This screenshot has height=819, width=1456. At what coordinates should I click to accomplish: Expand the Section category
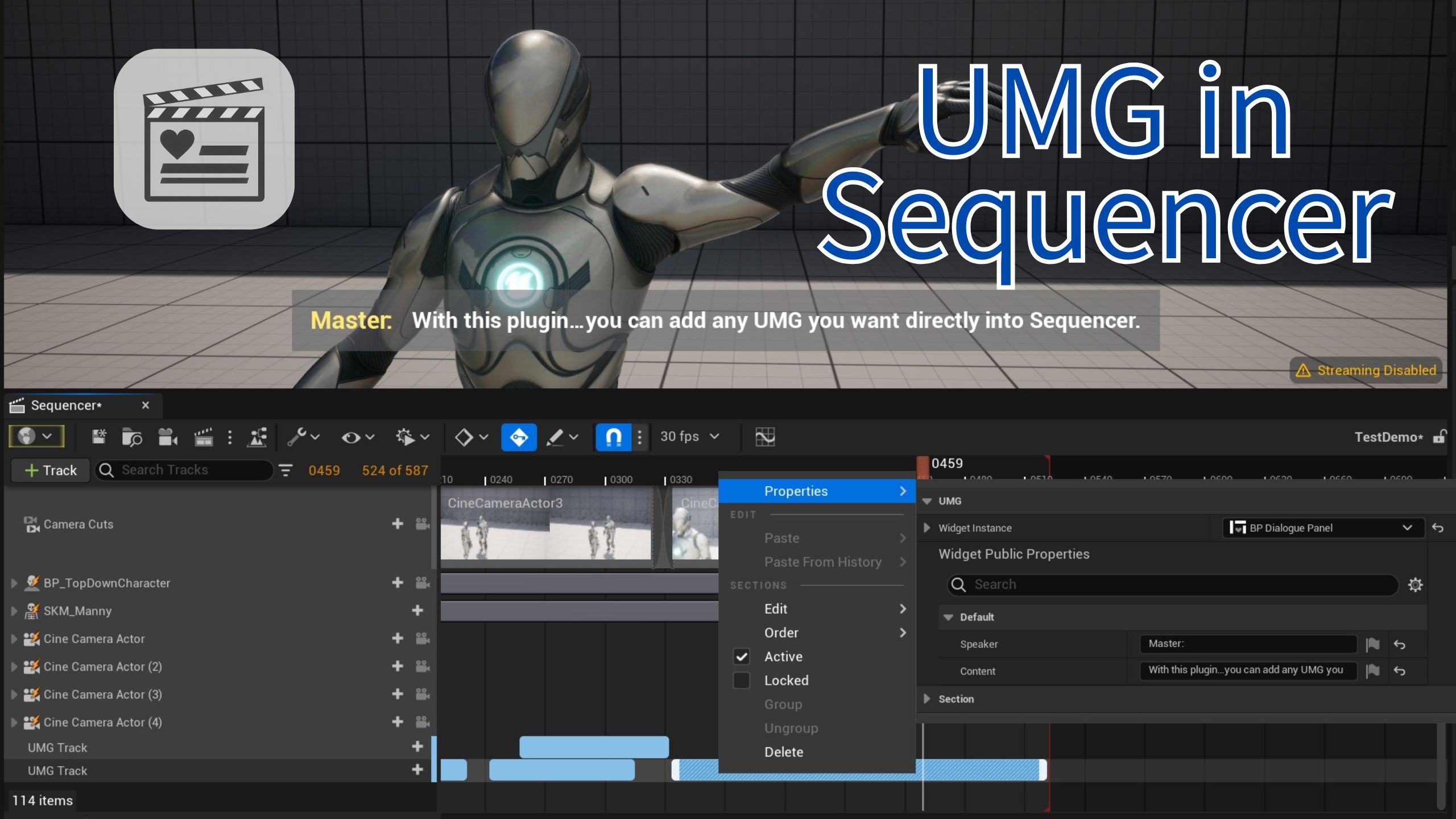(927, 699)
